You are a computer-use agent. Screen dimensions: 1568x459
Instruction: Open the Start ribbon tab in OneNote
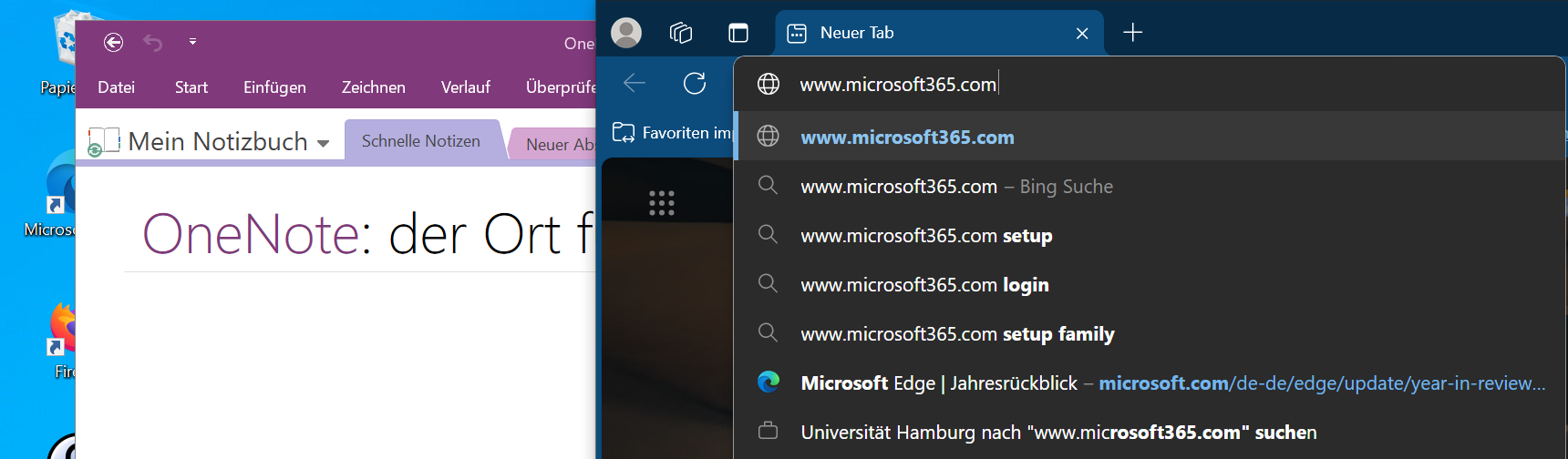point(191,87)
